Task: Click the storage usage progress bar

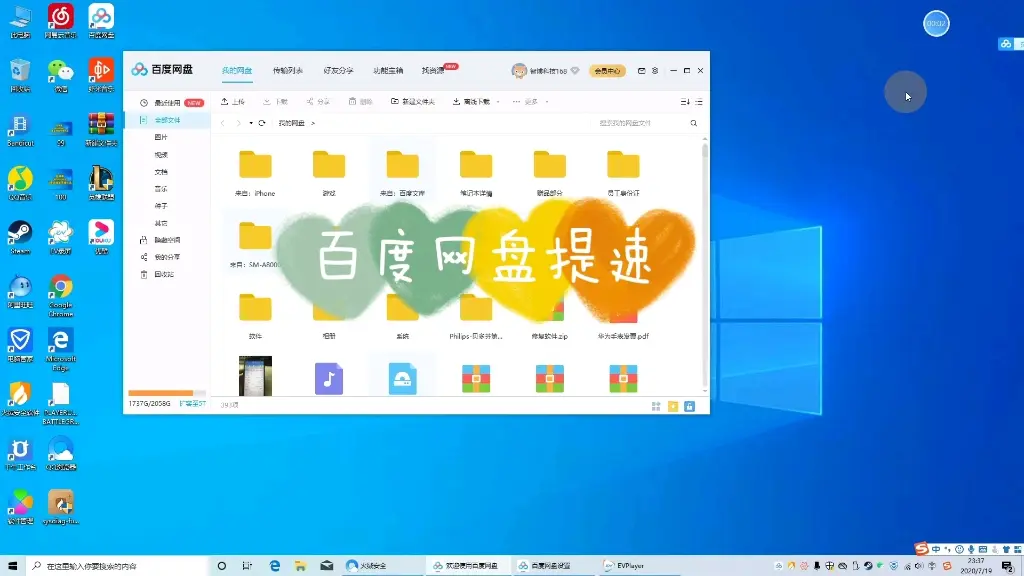Action: 167,393
